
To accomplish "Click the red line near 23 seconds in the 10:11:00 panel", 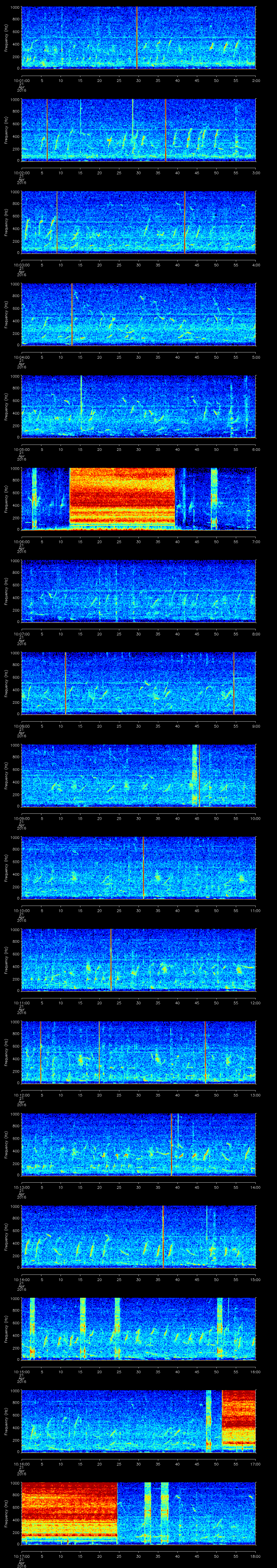I will click(111, 959).
